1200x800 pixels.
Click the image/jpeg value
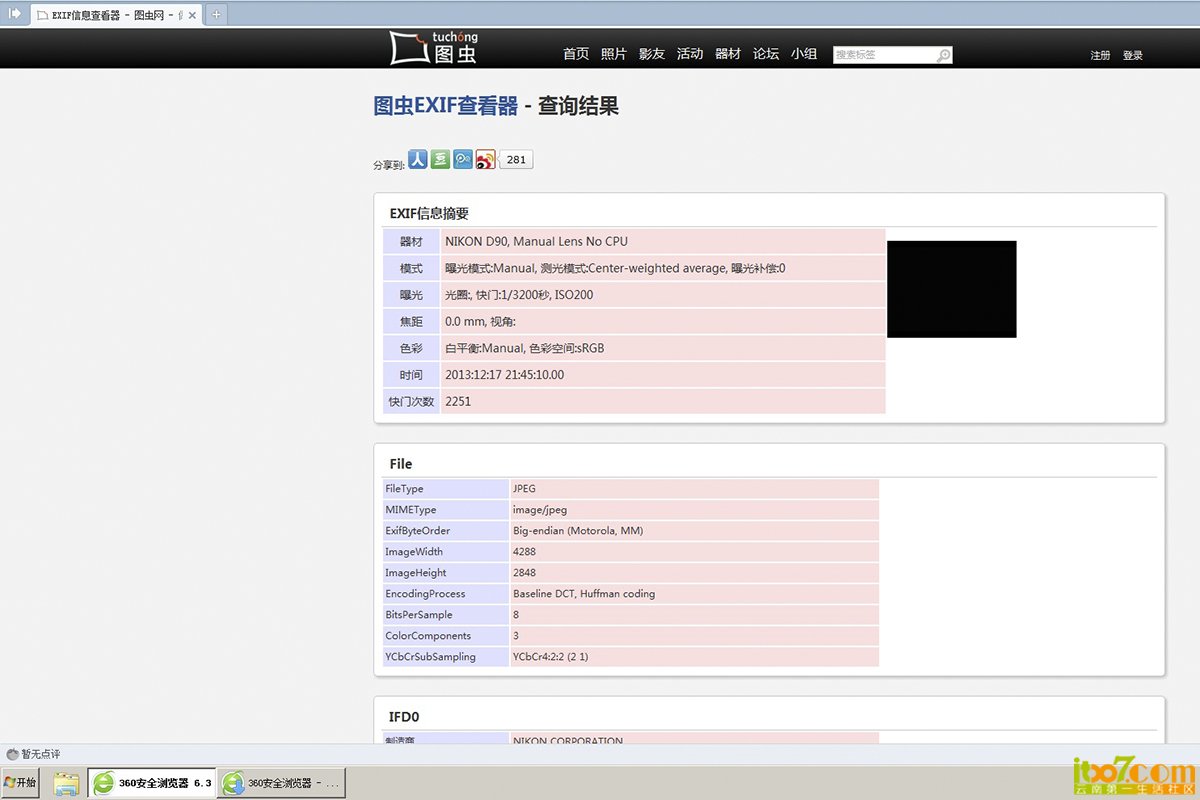540,510
